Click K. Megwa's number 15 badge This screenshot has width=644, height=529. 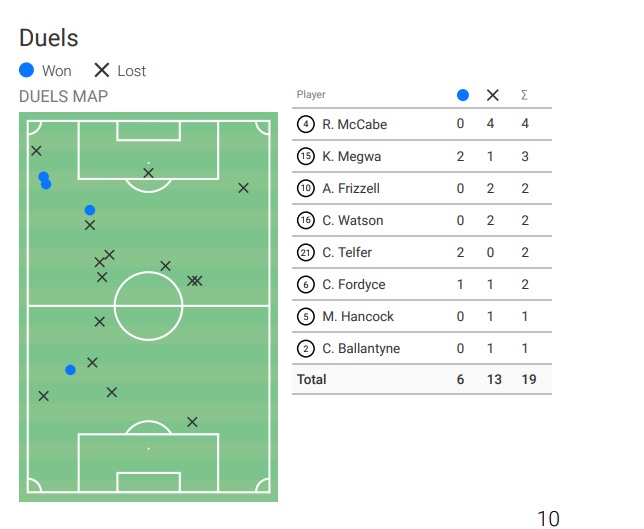click(x=306, y=157)
